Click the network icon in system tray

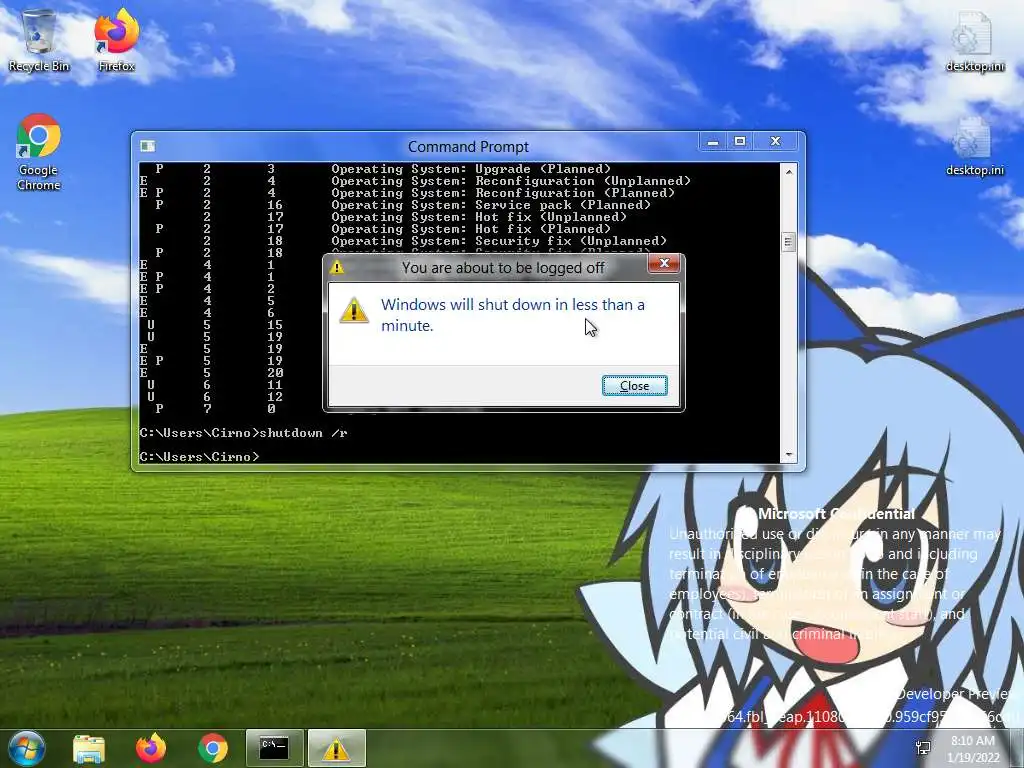tap(923, 748)
